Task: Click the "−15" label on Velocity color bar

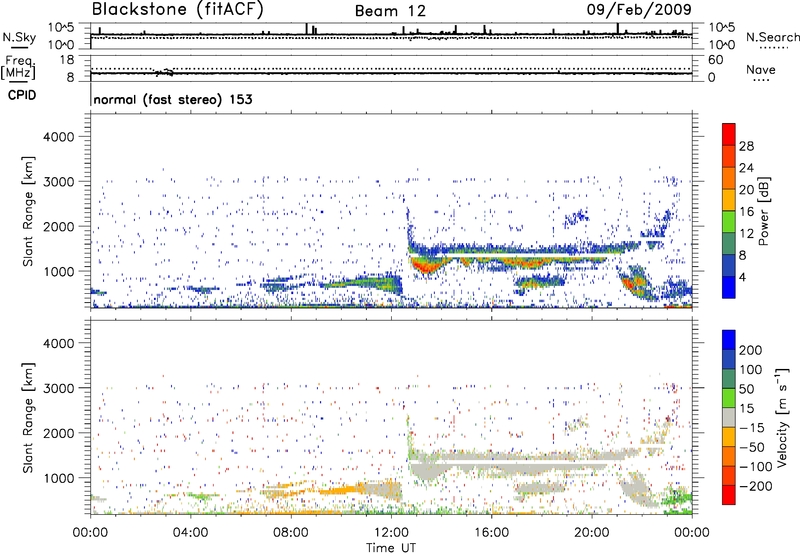Action: coord(752,428)
